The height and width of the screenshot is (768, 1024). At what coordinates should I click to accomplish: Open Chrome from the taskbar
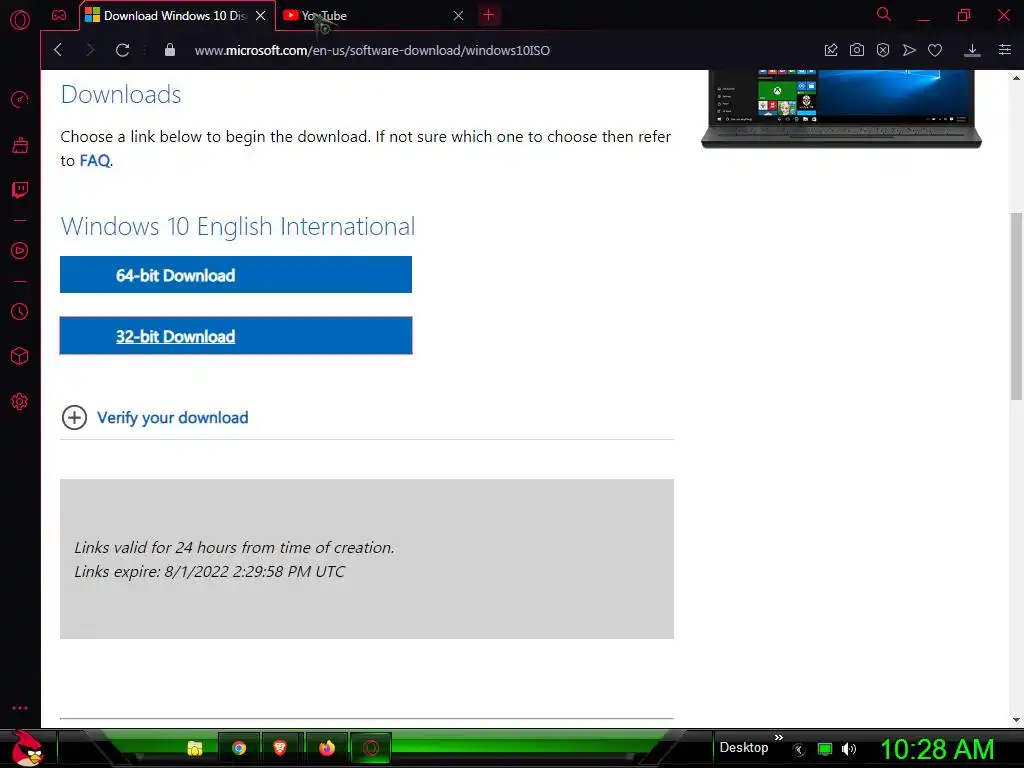(239, 748)
